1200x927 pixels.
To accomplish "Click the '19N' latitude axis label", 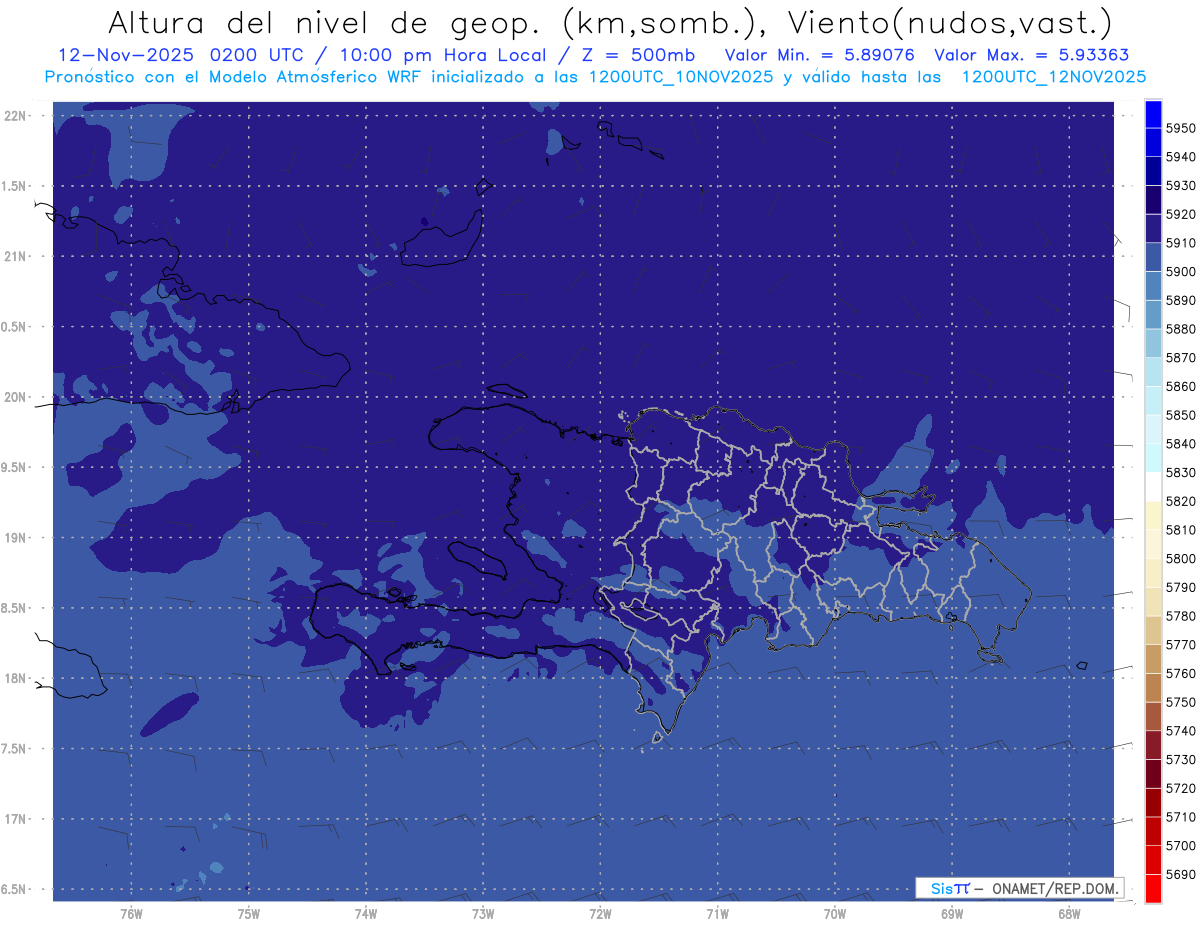I will [x=14, y=537].
